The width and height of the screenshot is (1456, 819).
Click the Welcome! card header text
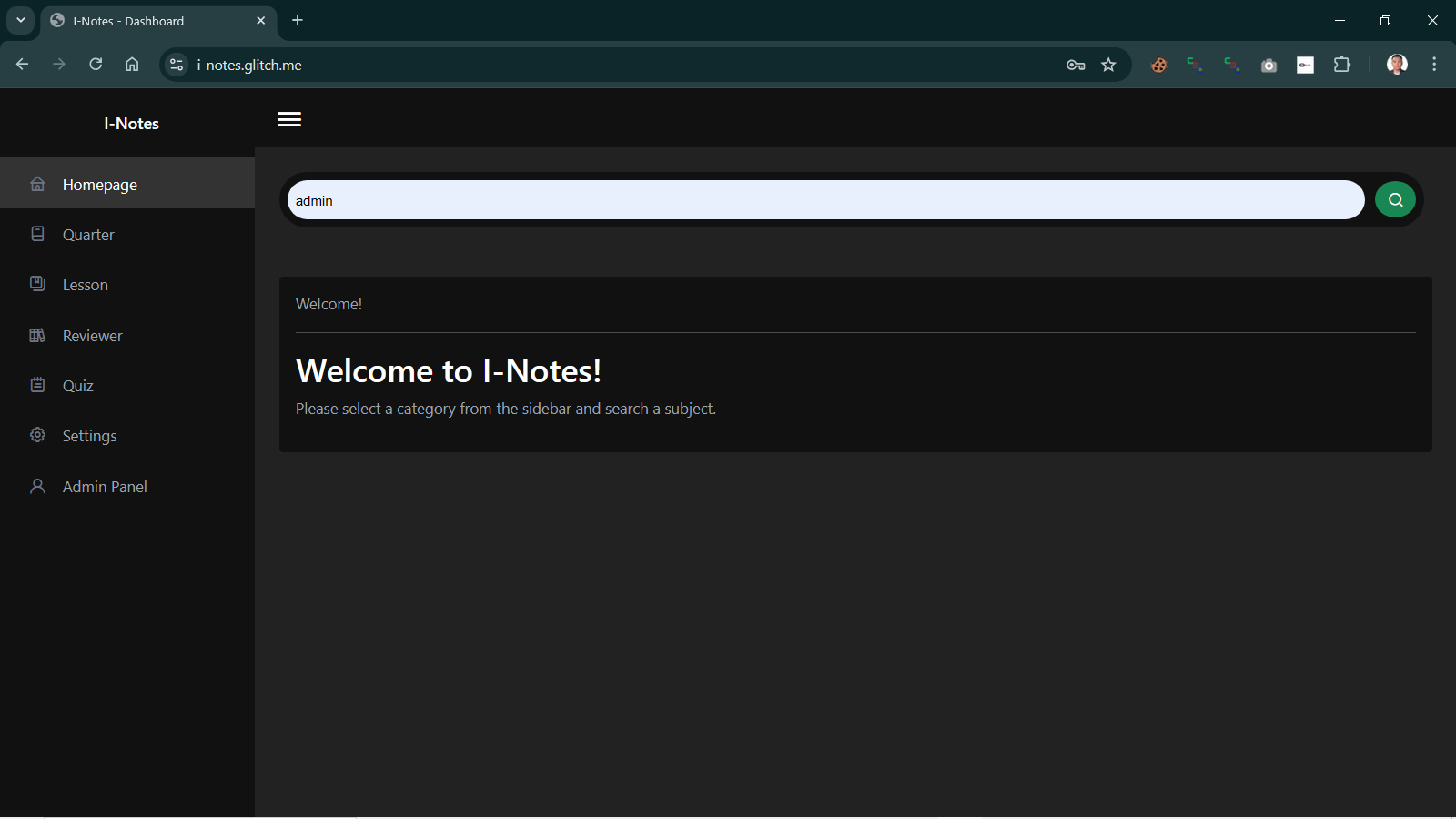point(329,304)
